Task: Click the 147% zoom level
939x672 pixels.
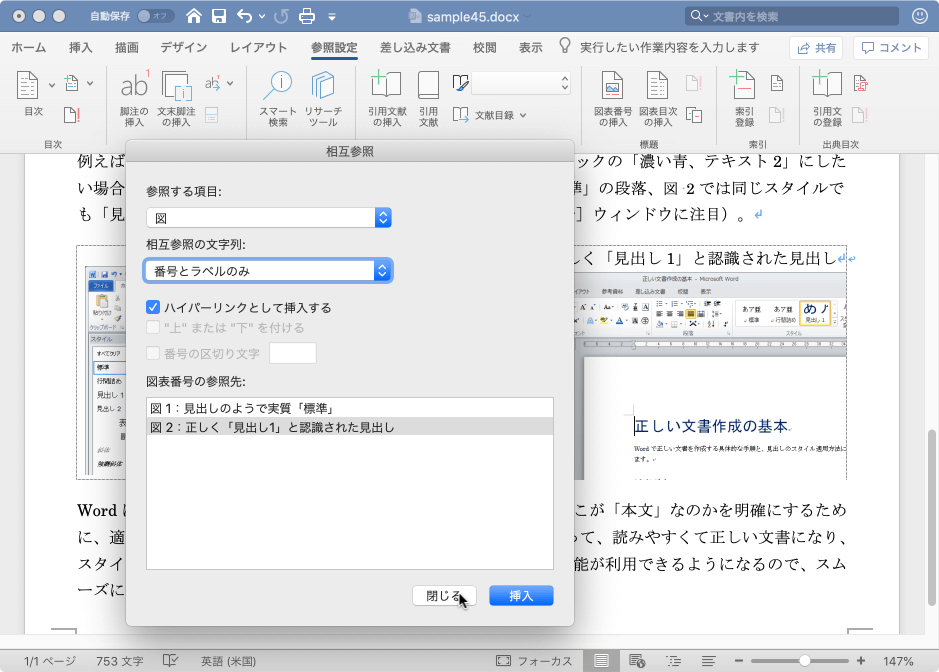Action: 898,661
